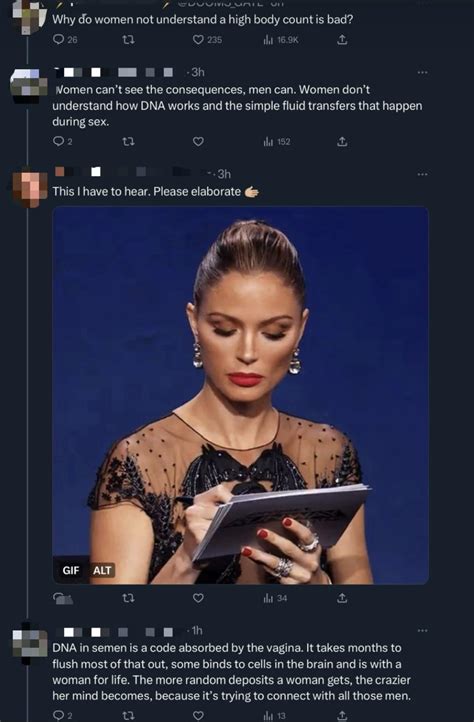Open the reply icon with 2 comments under DNA works tweet
This screenshot has height=722, width=474.
pos(63,141)
